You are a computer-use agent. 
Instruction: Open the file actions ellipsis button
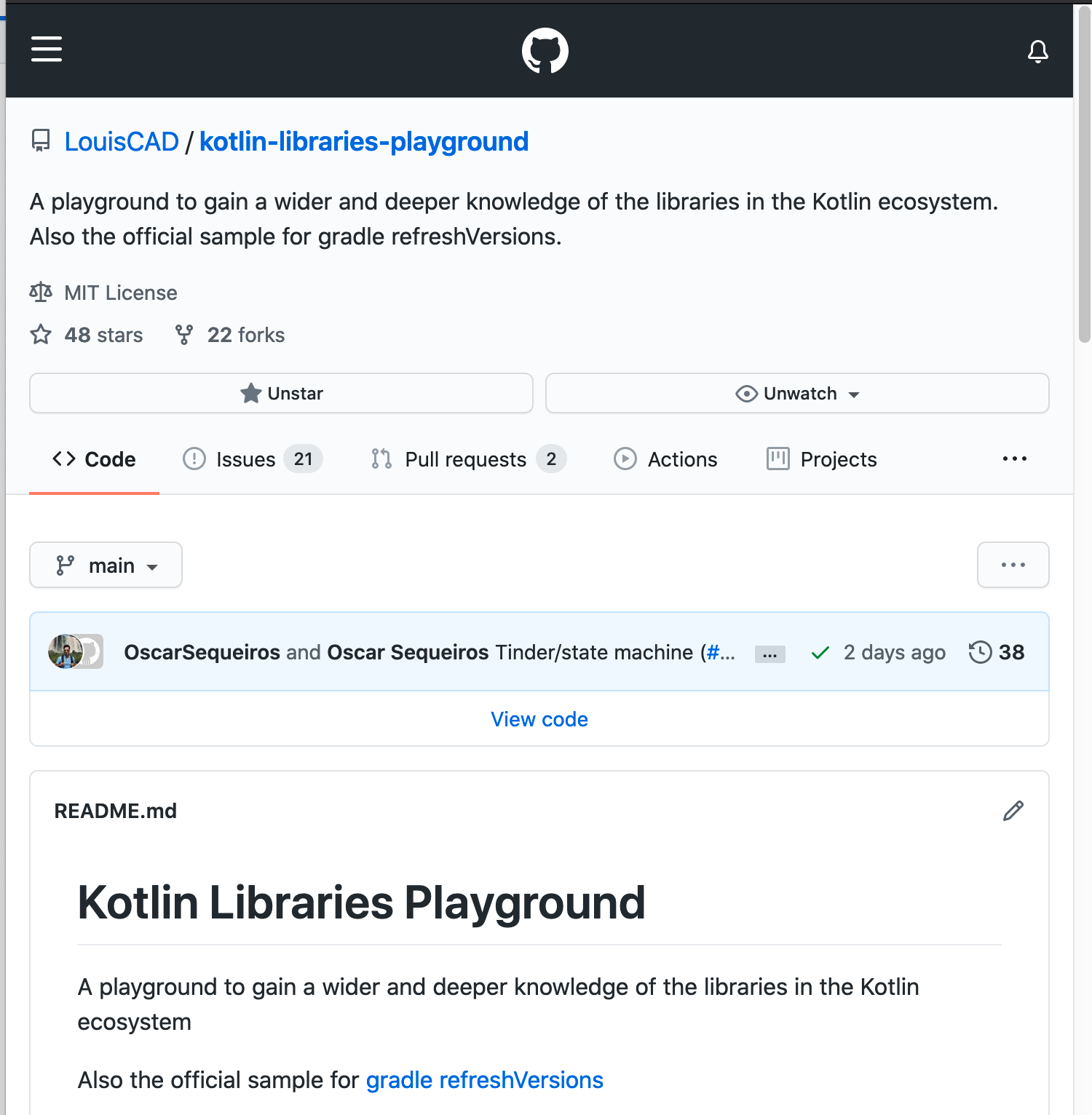(x=1013, y=565)
